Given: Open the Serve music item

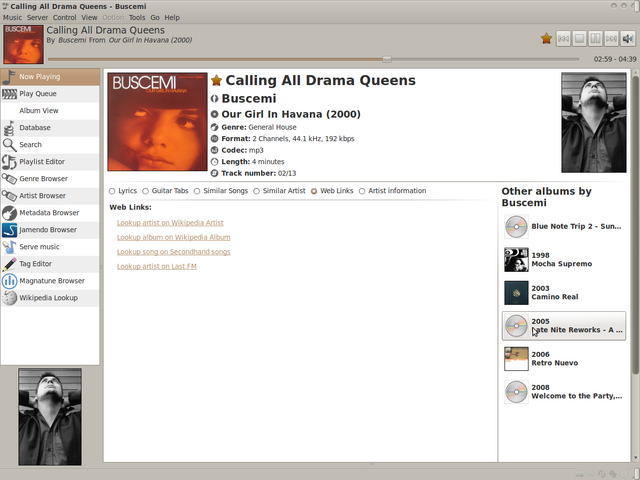Looking at the screenshot, I should pos(50,247).
